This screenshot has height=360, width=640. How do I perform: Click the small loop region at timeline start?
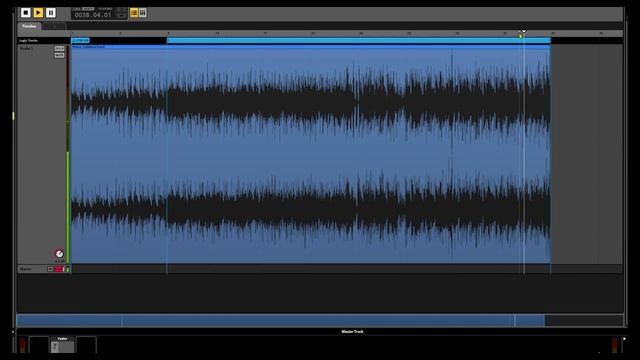[80, 40]
